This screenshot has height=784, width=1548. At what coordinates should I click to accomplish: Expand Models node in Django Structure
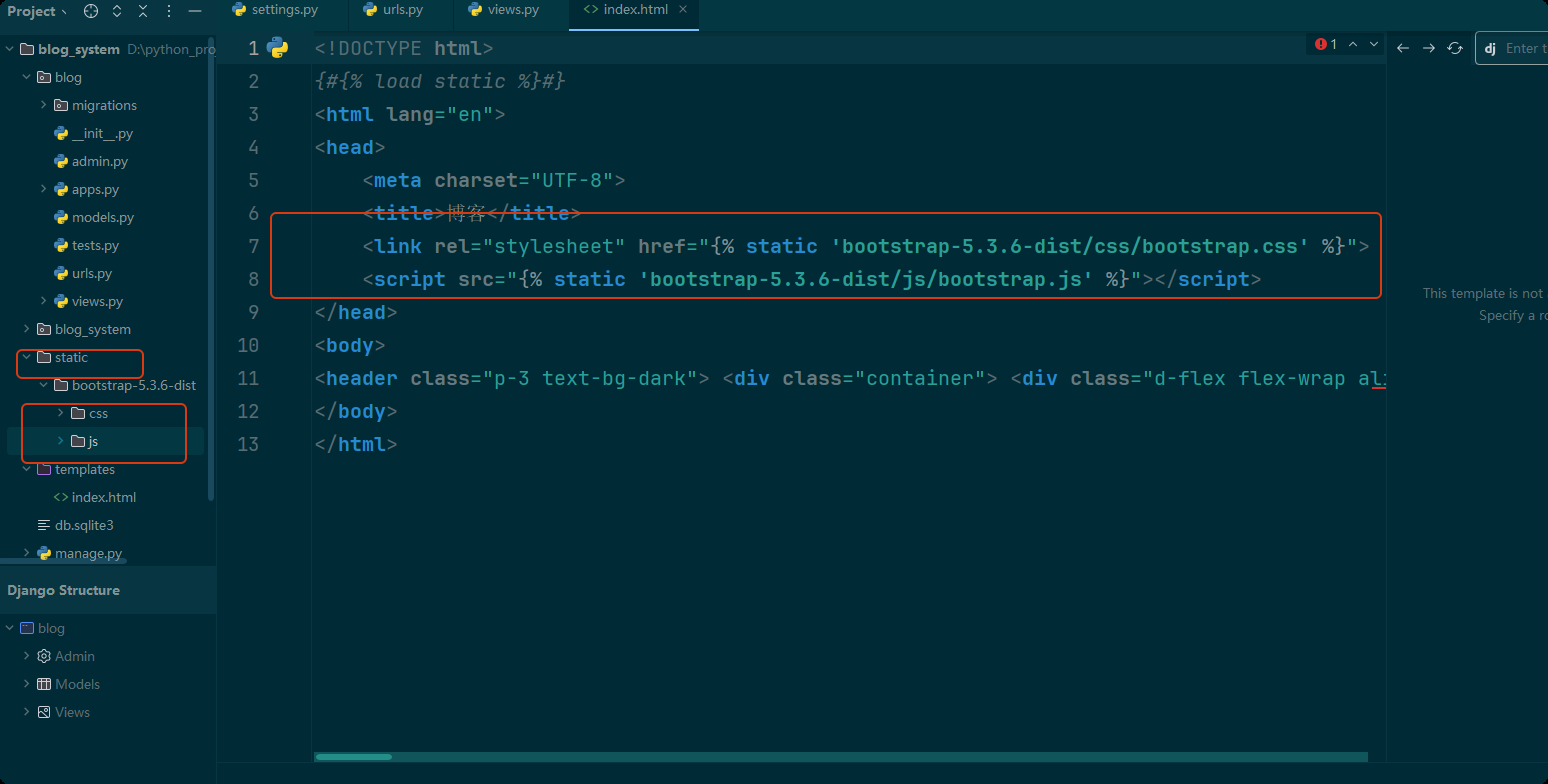[27, 684]
